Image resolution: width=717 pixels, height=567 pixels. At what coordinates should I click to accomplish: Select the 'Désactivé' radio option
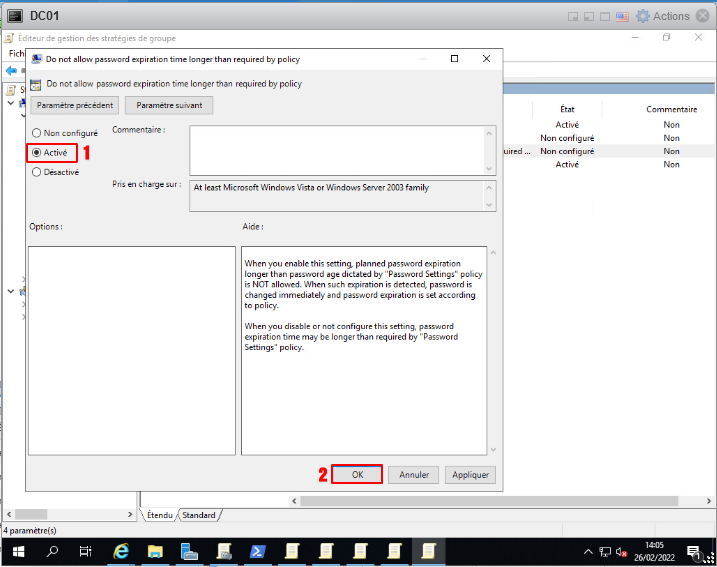[37, 172]
